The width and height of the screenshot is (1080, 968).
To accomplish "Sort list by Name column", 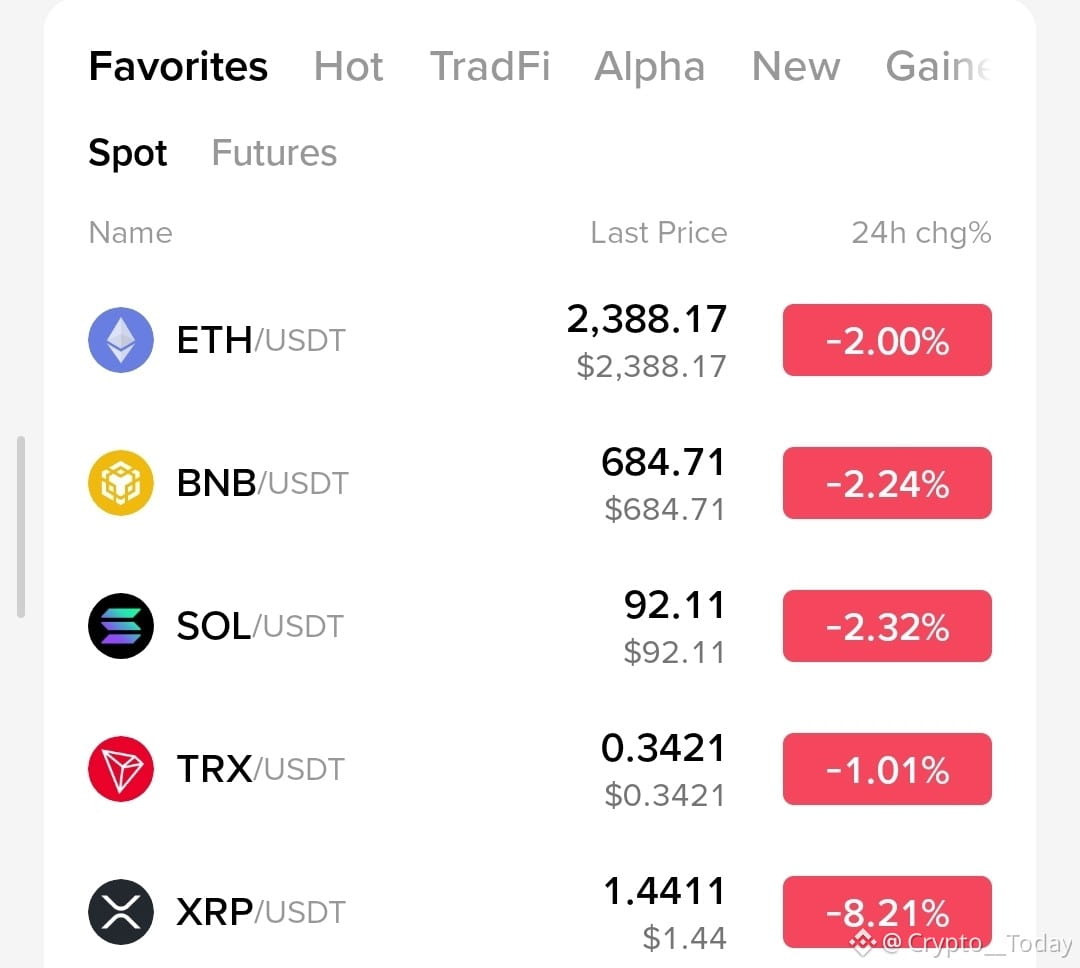I will pyautogui.click(x=130, y=233).
